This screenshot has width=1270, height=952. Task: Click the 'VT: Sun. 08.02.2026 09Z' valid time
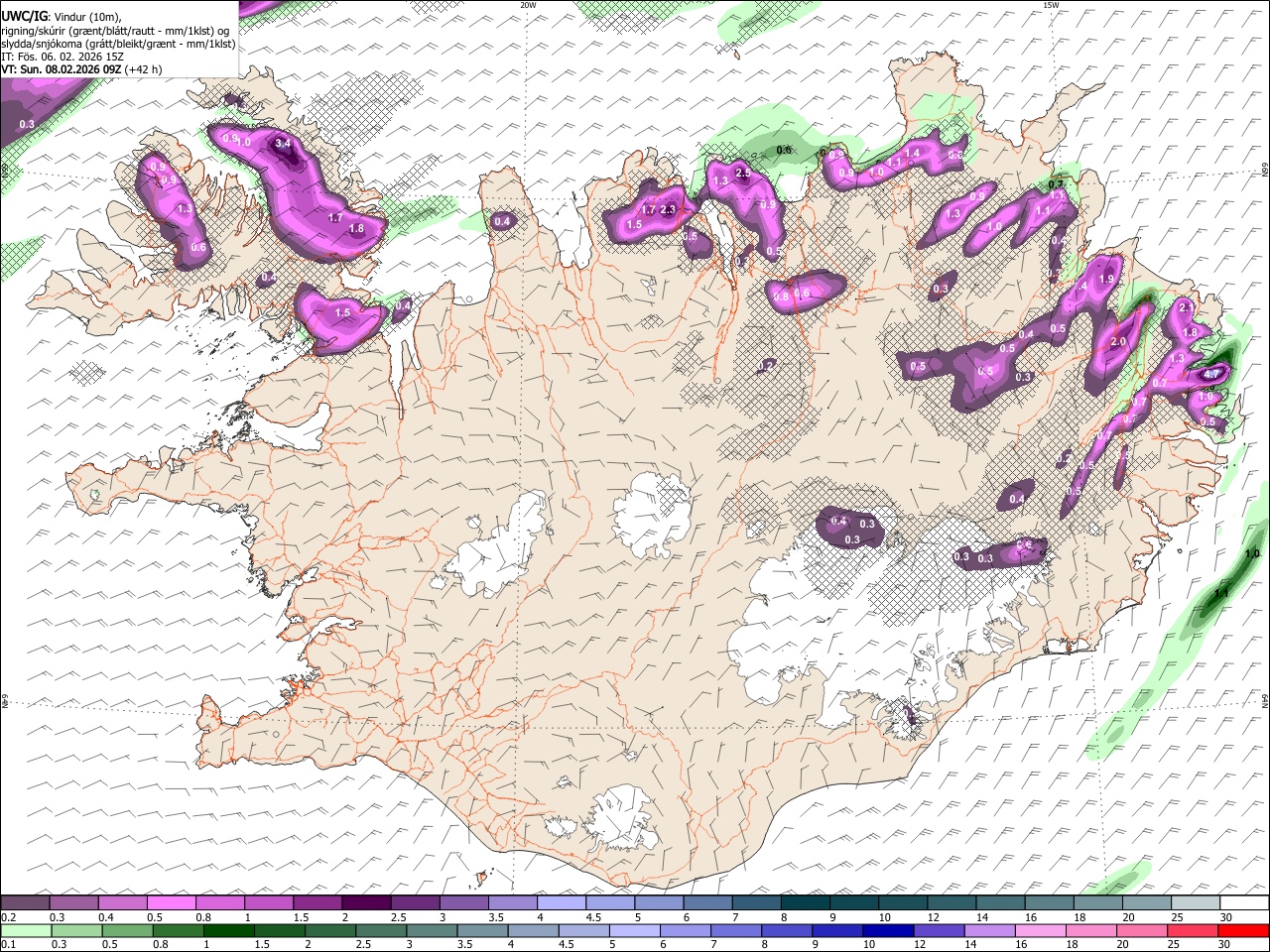[62, 69]
